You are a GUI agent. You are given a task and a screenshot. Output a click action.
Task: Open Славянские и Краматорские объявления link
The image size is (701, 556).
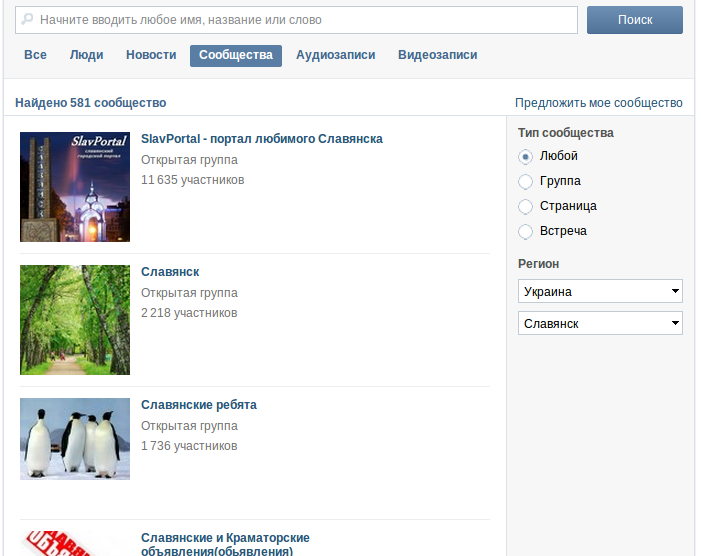[x=225, y=544]
